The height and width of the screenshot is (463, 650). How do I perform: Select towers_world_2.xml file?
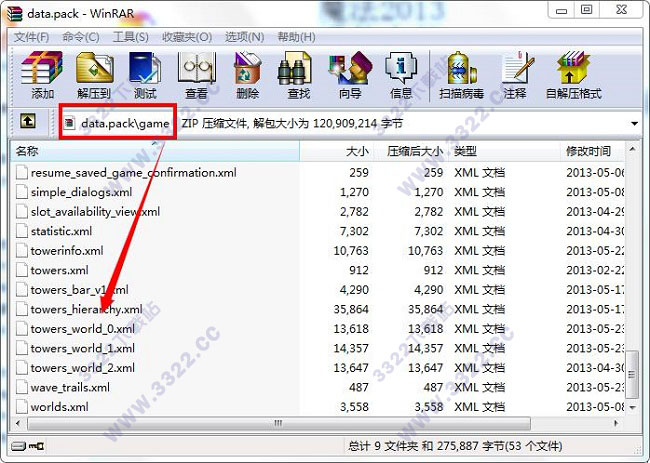82,367
